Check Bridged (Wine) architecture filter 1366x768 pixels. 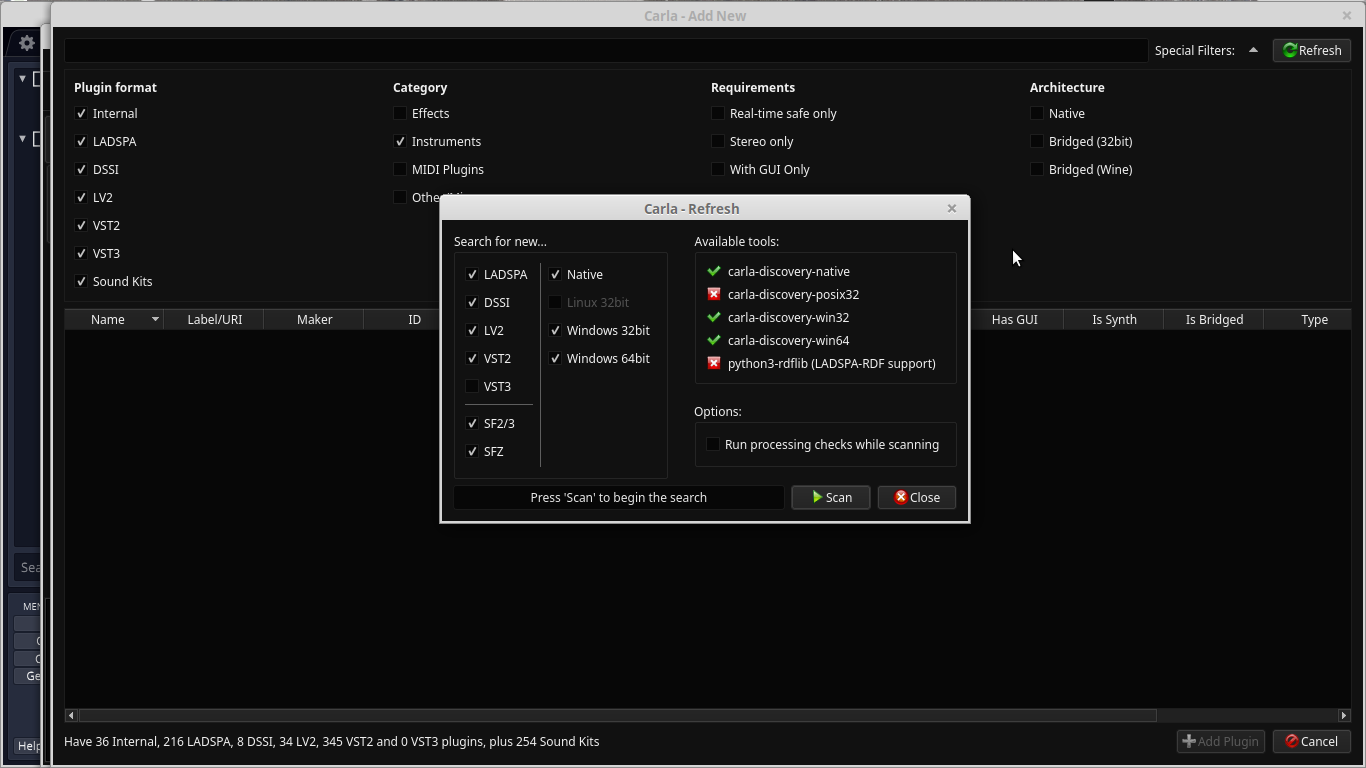[1037, 169]
